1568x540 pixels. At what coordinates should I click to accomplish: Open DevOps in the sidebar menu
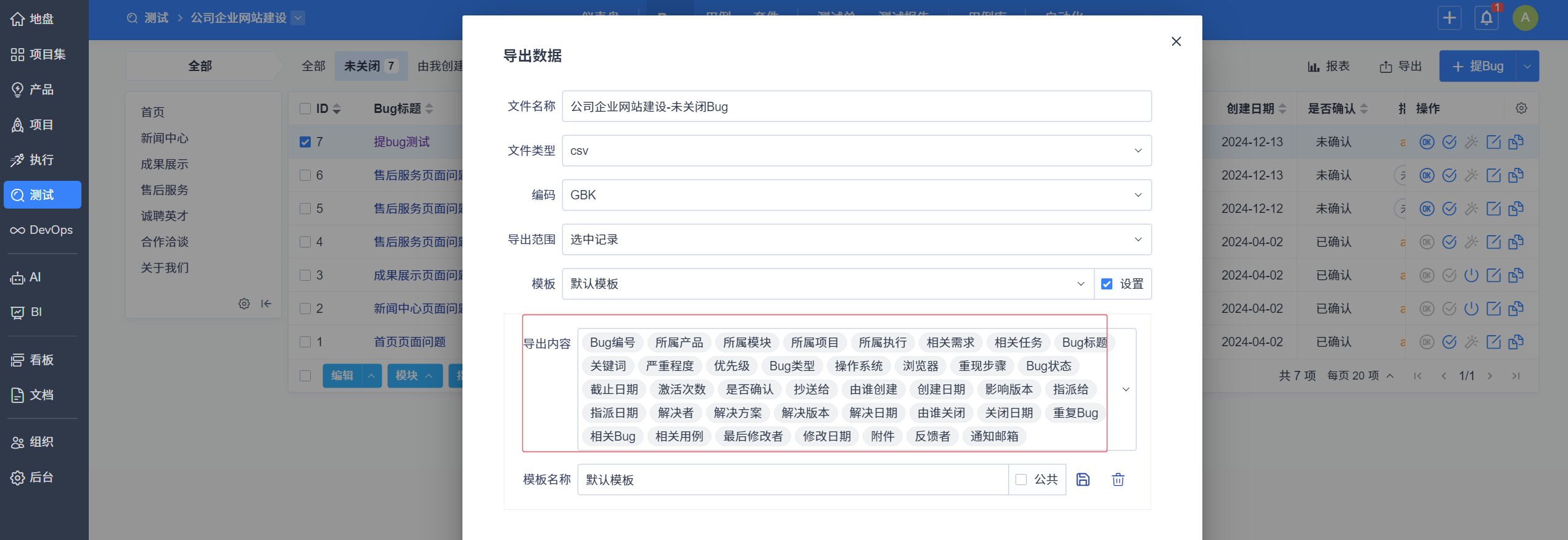click(x=42, y=230)
